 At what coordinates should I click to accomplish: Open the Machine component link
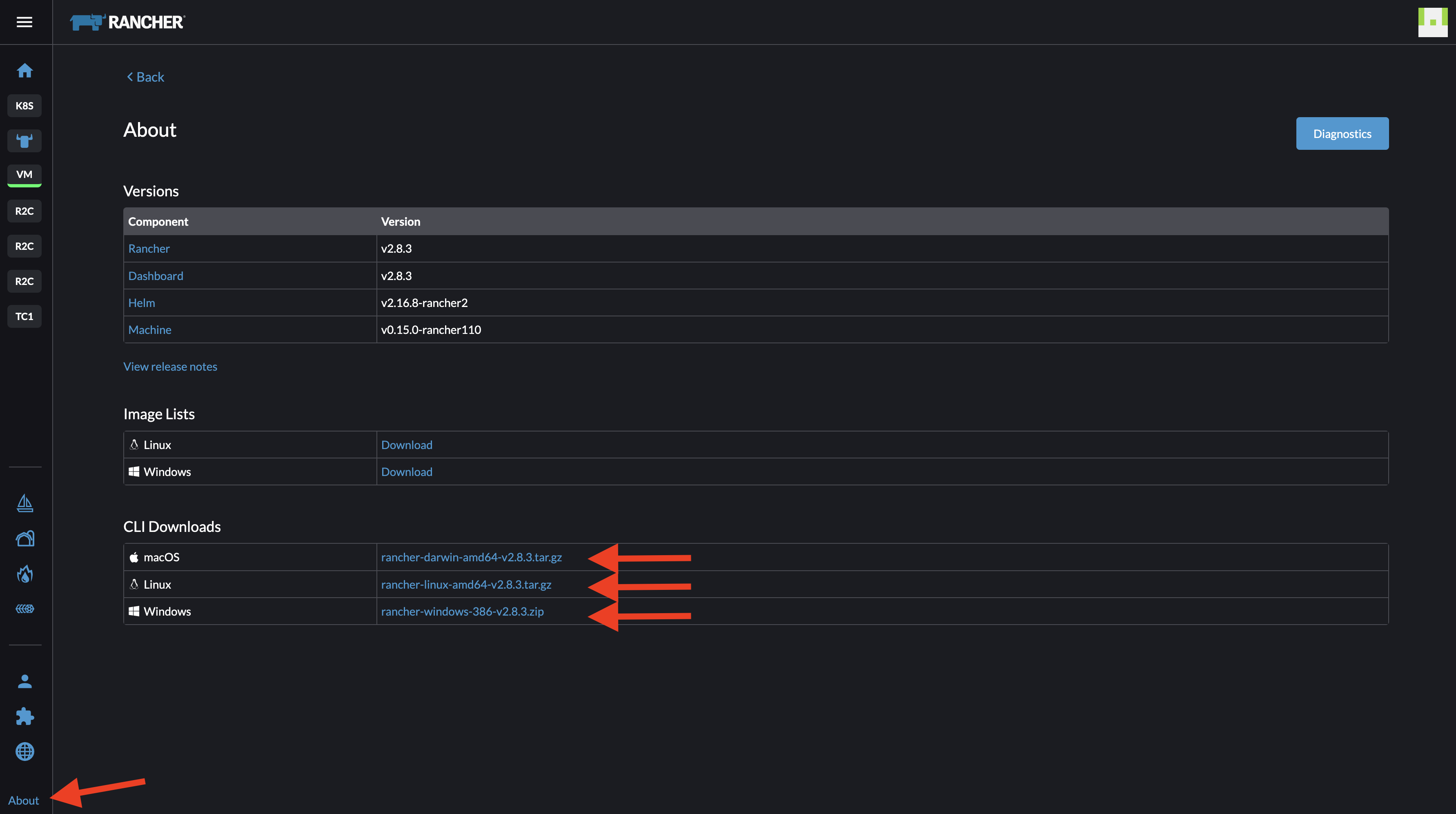pos(149,329)
